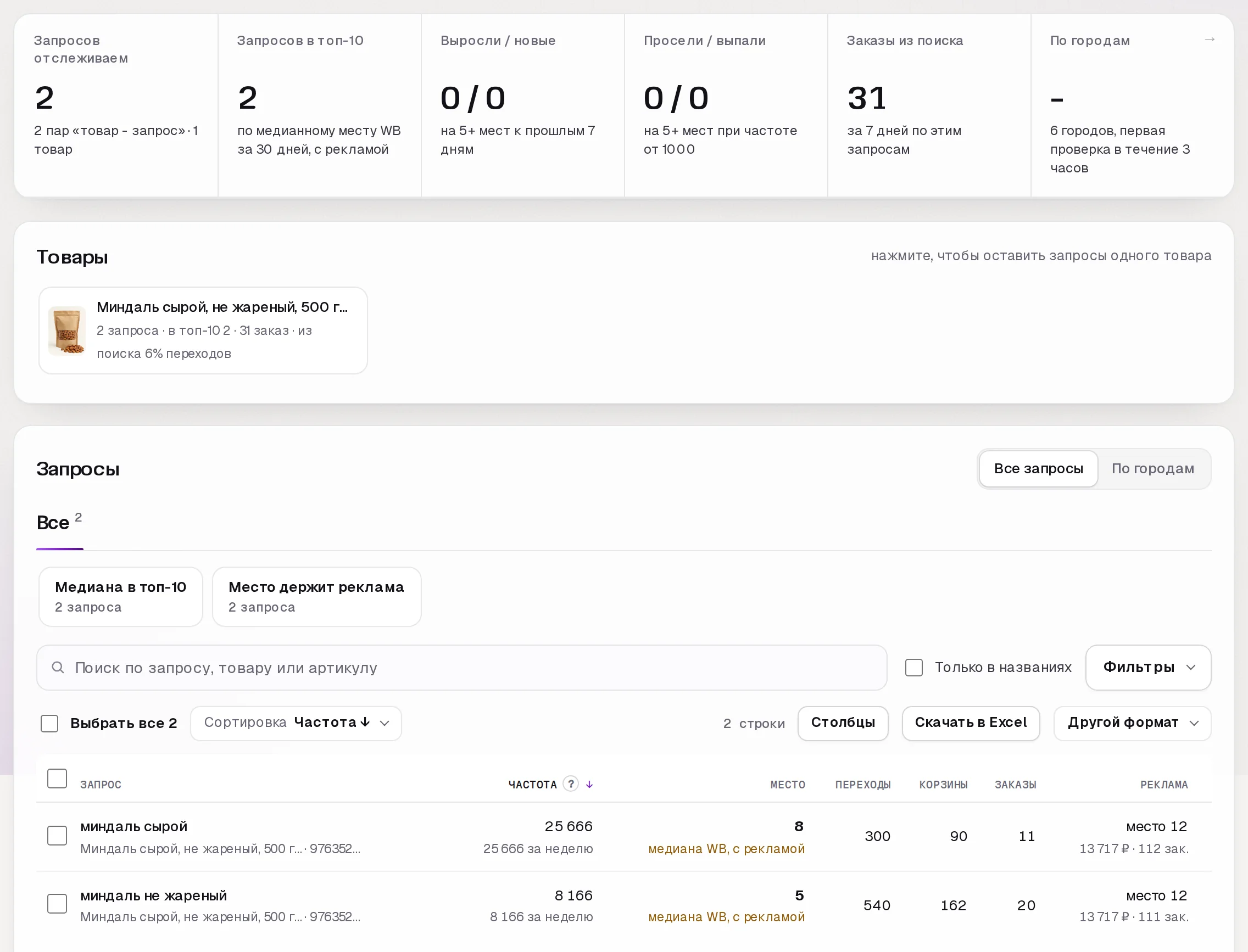Viewport: 1248px width, 952px height.
Task: Sort by the Место column header
Action: point(788,785)
